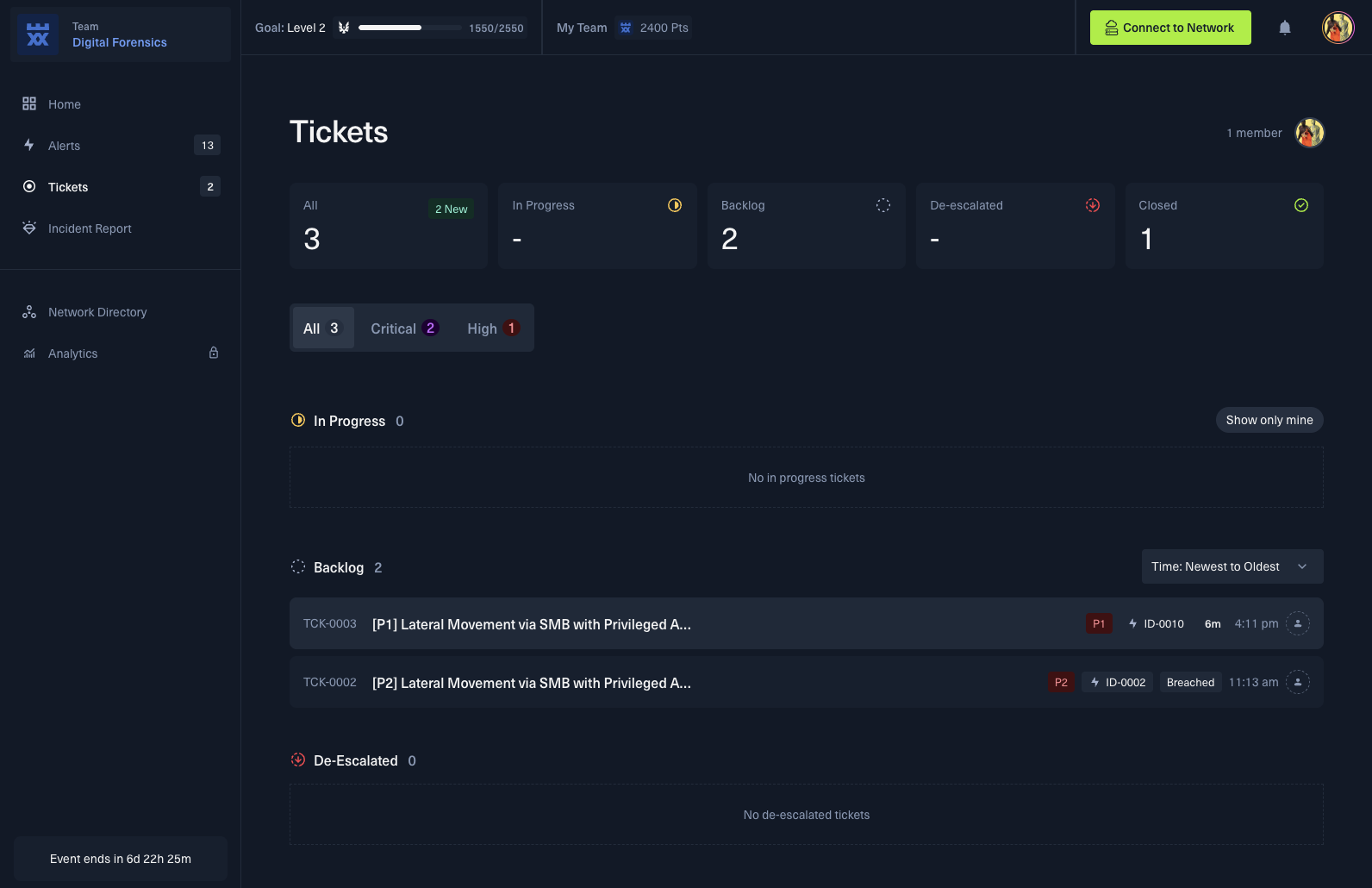Image resolution: width=1372 pixels, height=888 pixels.
Task: Click the Level 2 goal progress bar
Action: [409, 28]
